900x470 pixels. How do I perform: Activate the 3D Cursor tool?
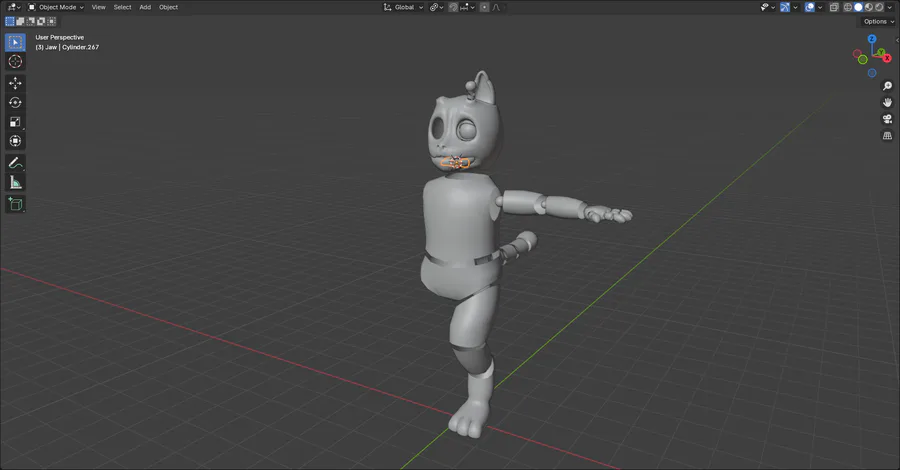click(x=15, y=61)
